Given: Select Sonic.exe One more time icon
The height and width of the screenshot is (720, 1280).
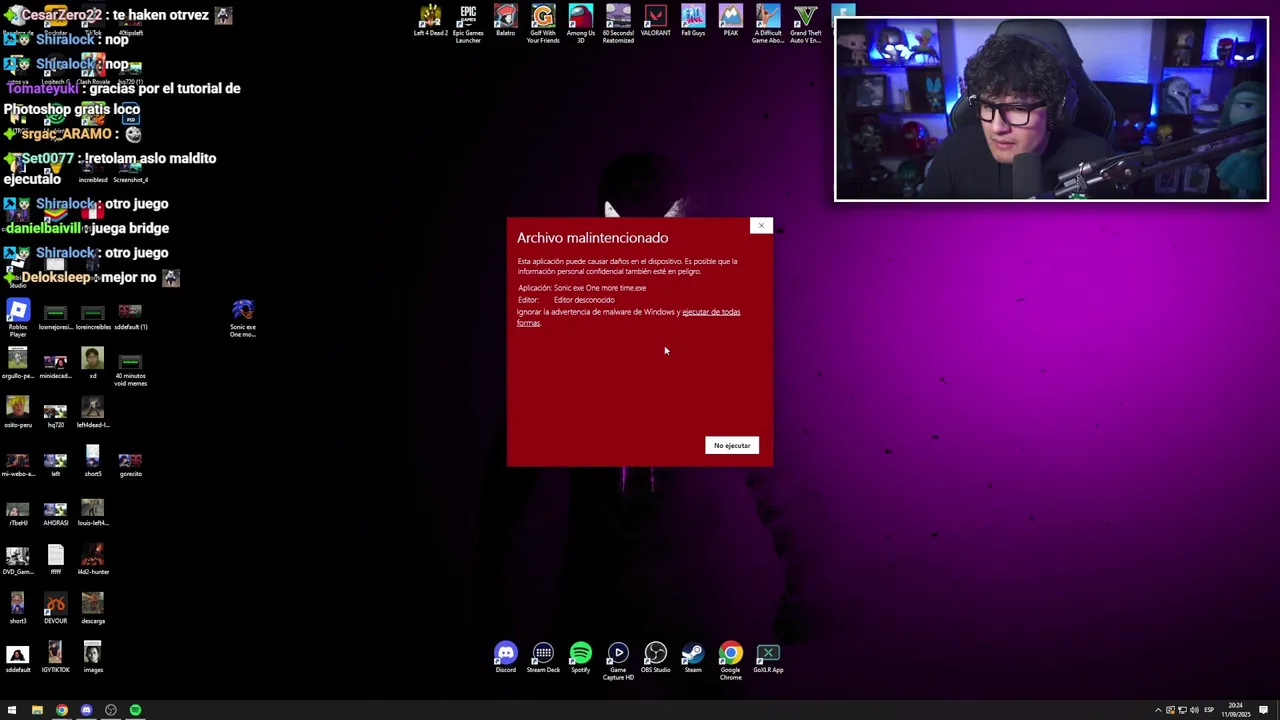Looking at the screenshot, I should pos(243,319).
